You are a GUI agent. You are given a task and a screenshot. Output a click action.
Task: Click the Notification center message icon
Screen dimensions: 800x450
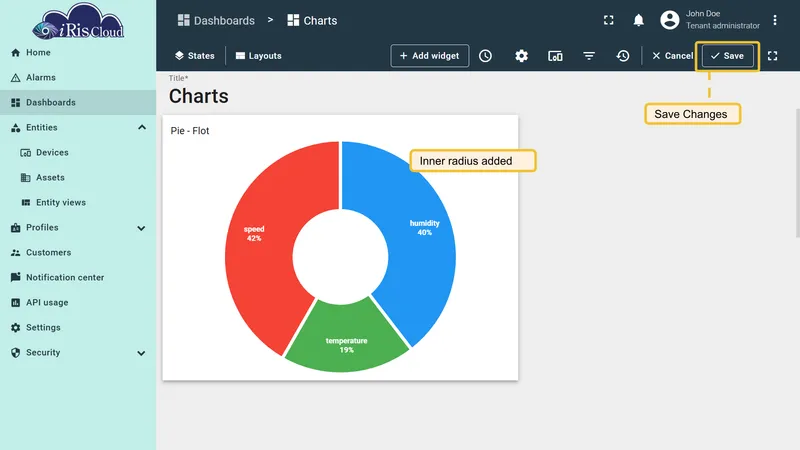click(15, 277)
